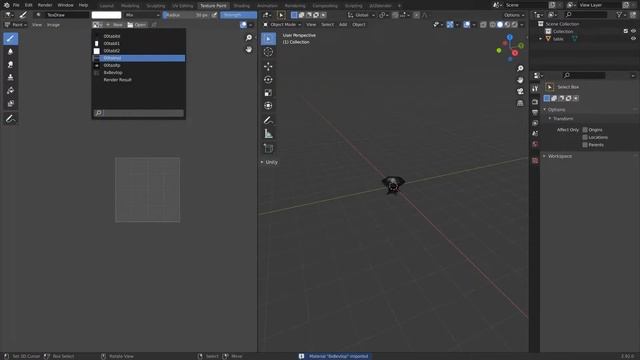640x360 pixels.
Task: Switch perspective/orthographic with the grid icon
Action: [520, 103]
